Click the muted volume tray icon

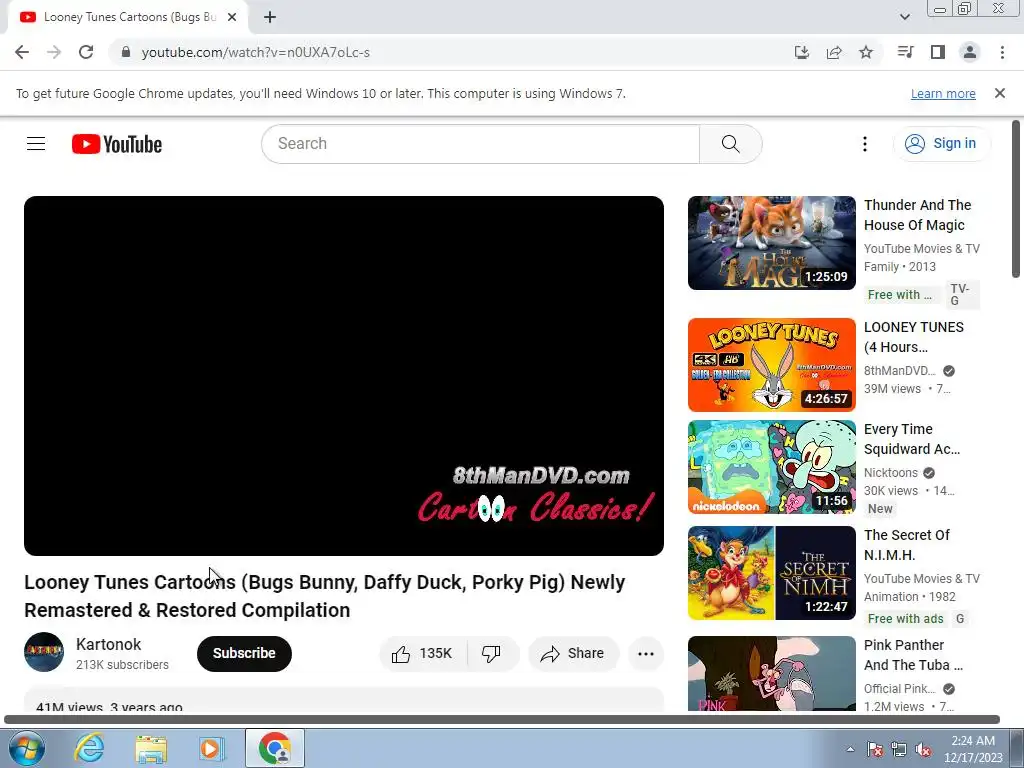coord(923,749)
